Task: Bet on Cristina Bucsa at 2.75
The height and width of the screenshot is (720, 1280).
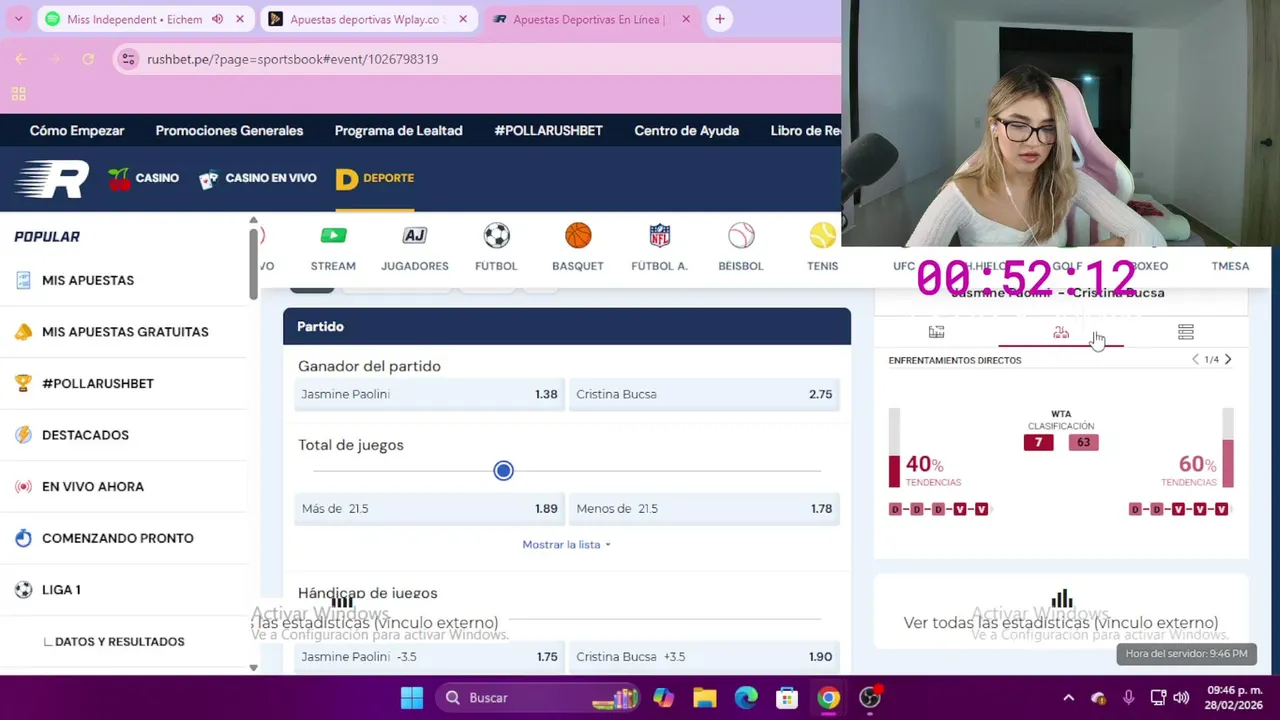Action: (704, 394)
